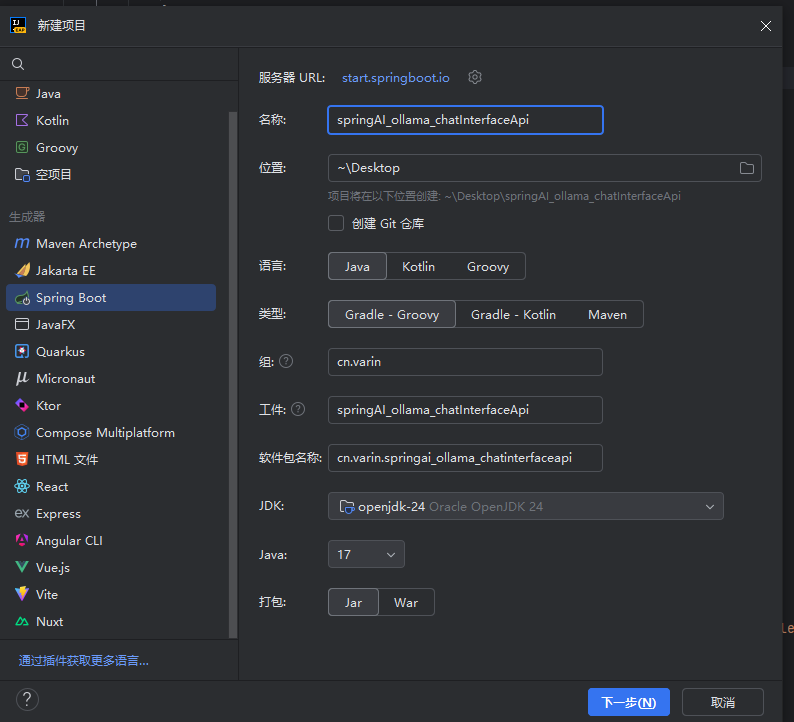Image resolution: width=794 pixels, height=722 pixels.
Task: Choose Groovy as the language
Action: [488, 266]
